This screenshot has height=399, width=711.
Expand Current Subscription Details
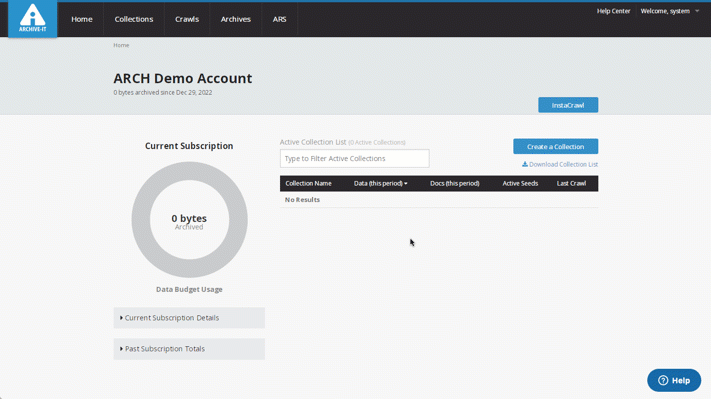[189, 318]
